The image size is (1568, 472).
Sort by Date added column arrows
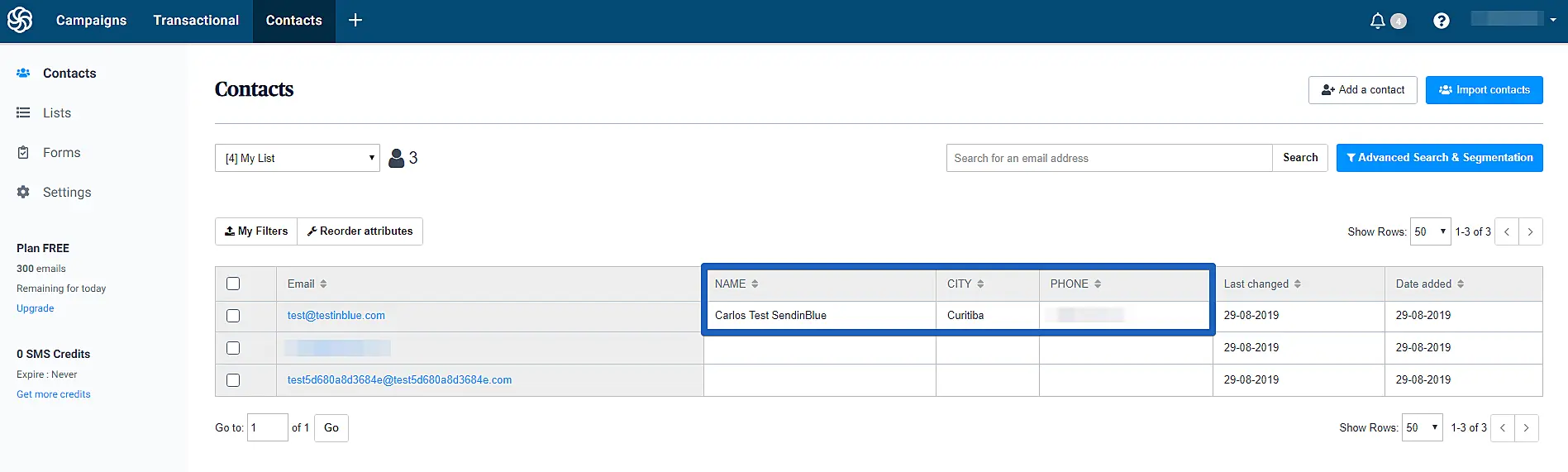point(1461,284)
